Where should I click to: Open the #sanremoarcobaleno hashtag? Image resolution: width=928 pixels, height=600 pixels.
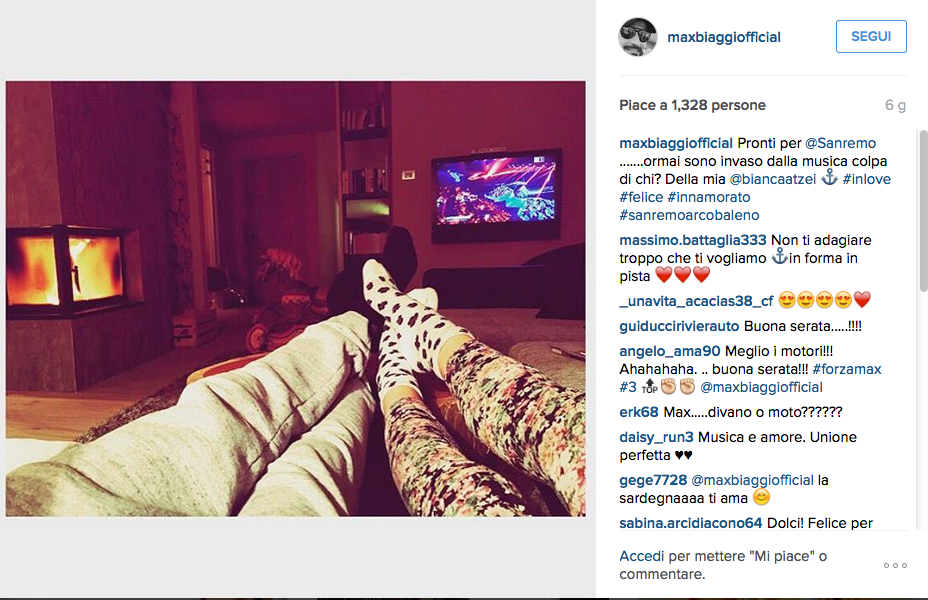(689, 215)
